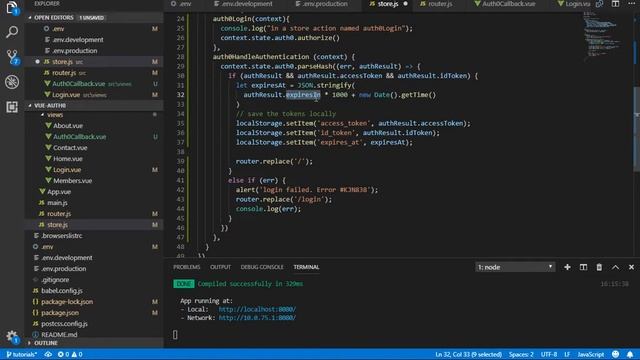640x360 pixels.
Task: Open the Manage gear icon
Action: tap(12, 336)
